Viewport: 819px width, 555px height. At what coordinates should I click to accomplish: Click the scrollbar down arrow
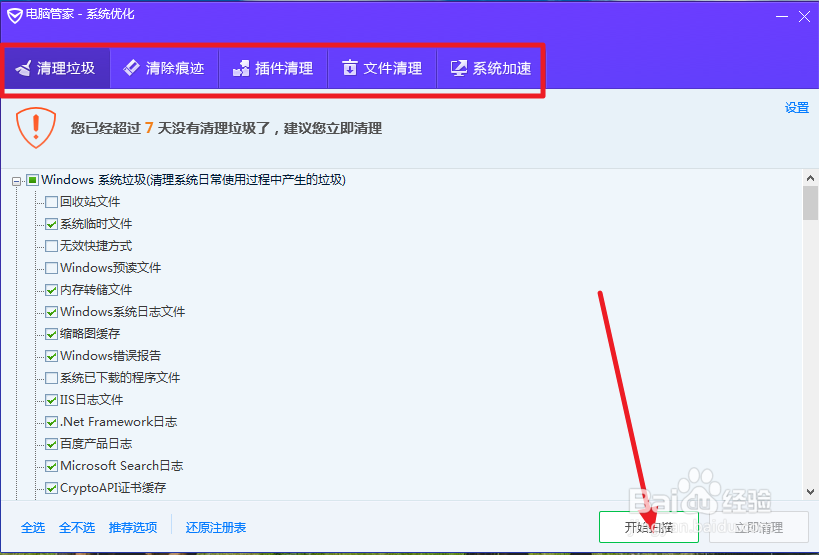pos(810,492)
